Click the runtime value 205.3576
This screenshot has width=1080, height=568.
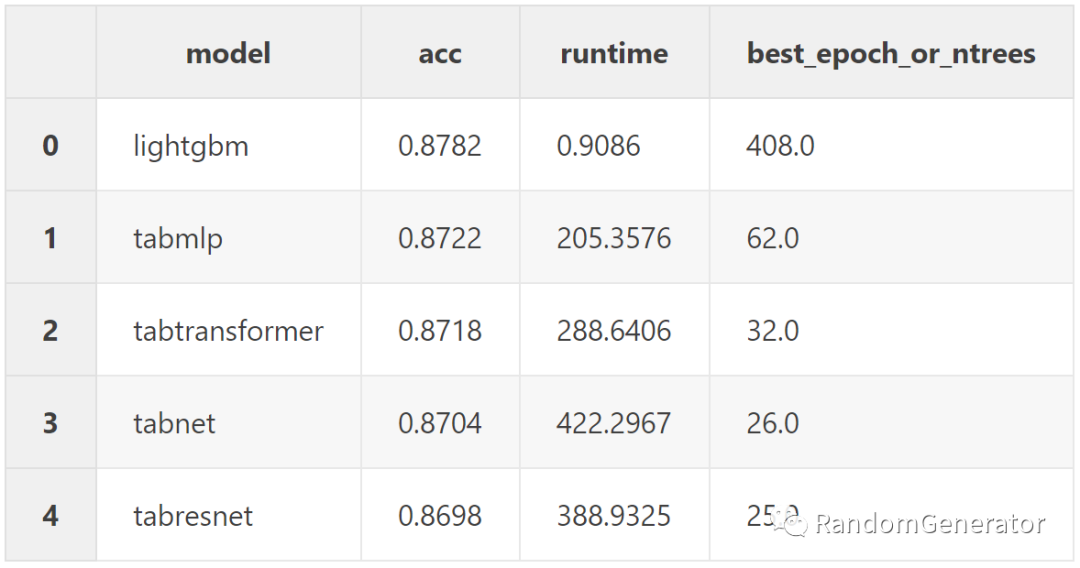point(614,239)
